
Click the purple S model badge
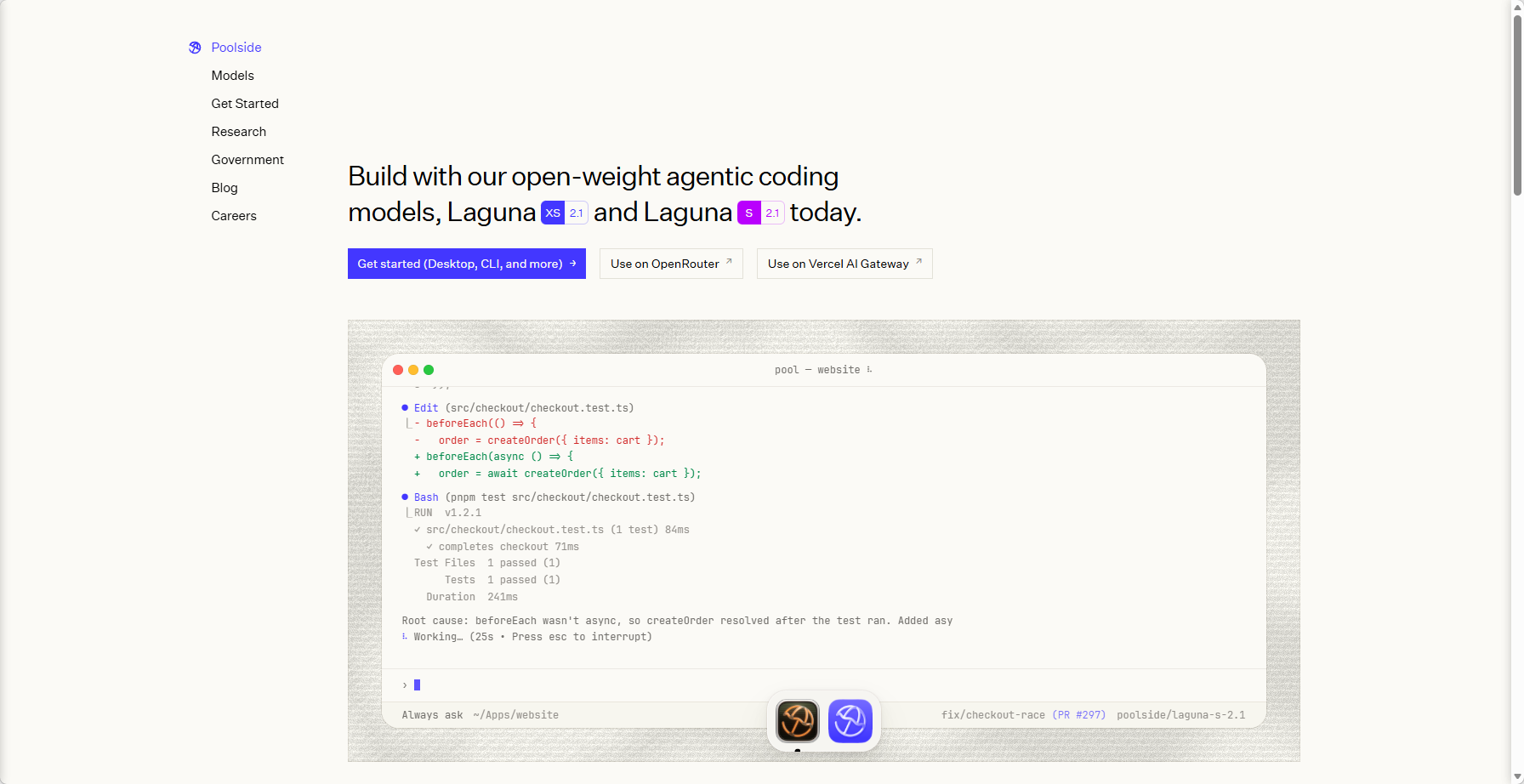(761, 213)
